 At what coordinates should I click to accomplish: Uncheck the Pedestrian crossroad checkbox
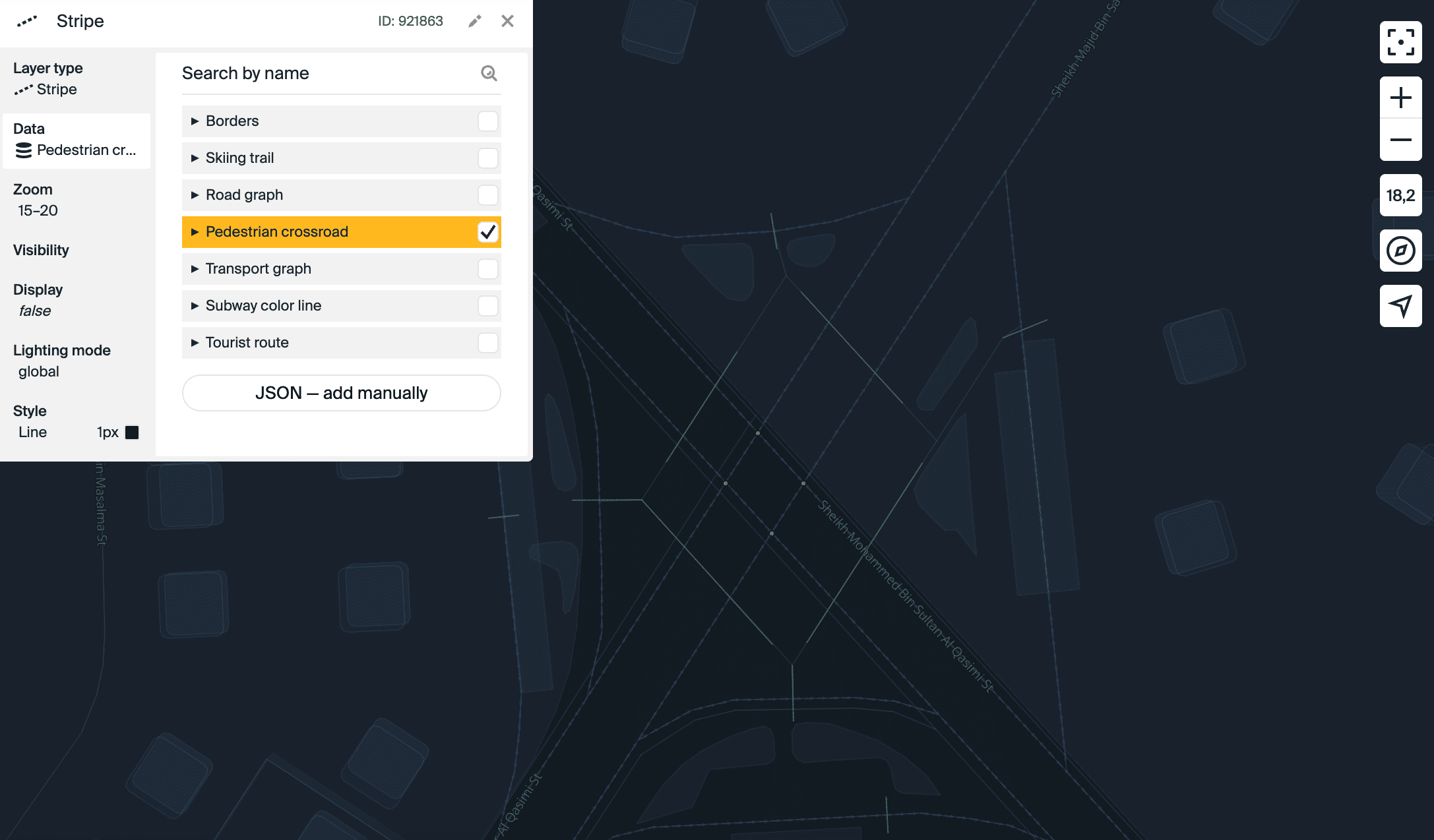click(487, 232)
